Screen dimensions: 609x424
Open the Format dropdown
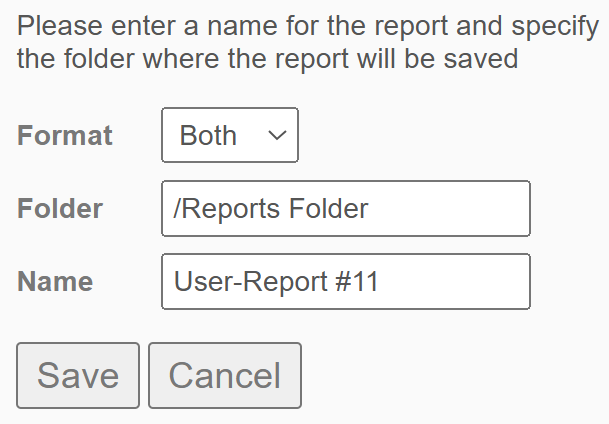229,135
